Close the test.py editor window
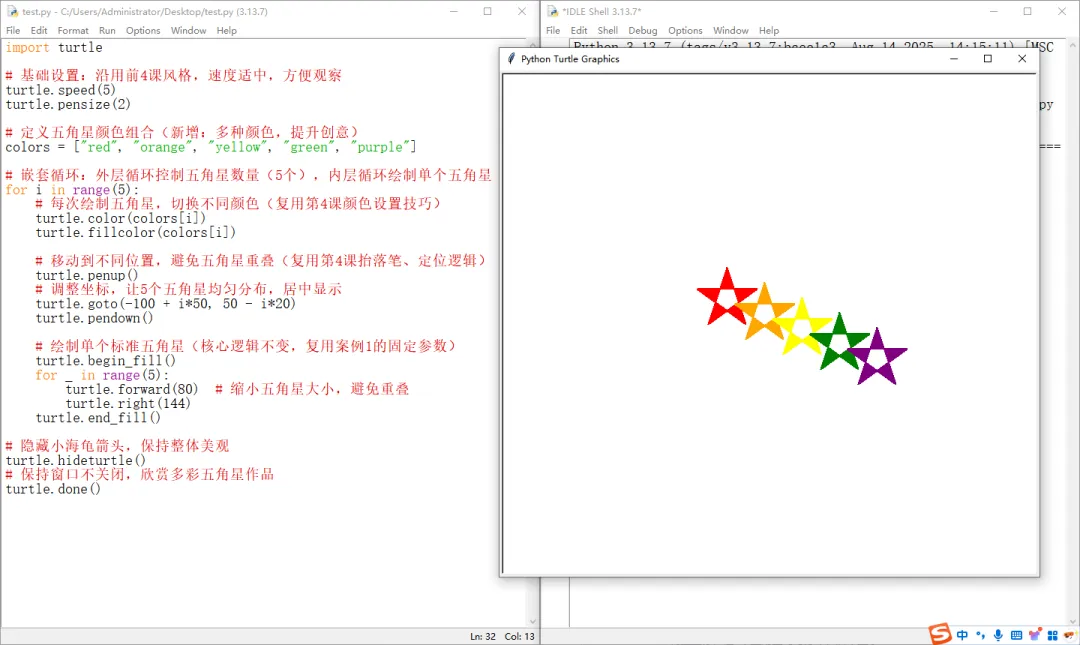 [521, 11]
